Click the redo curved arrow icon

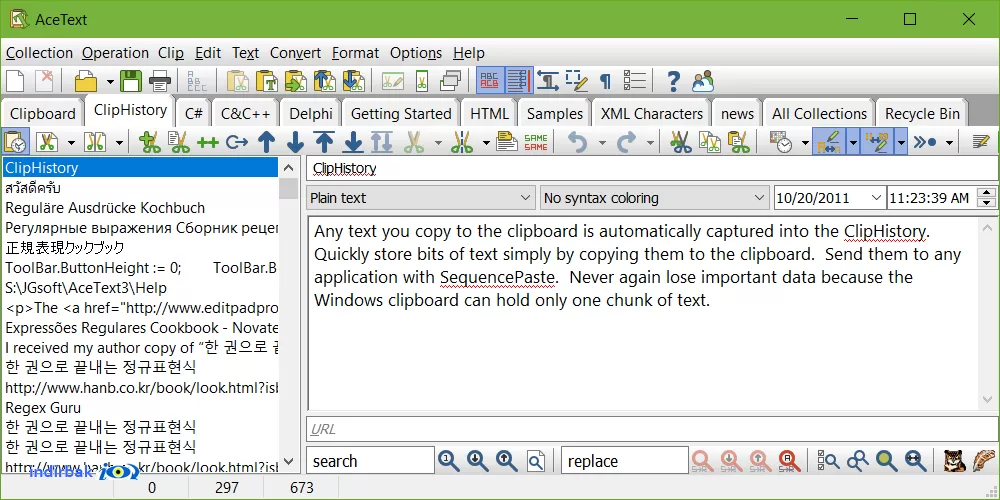[626, 142]
